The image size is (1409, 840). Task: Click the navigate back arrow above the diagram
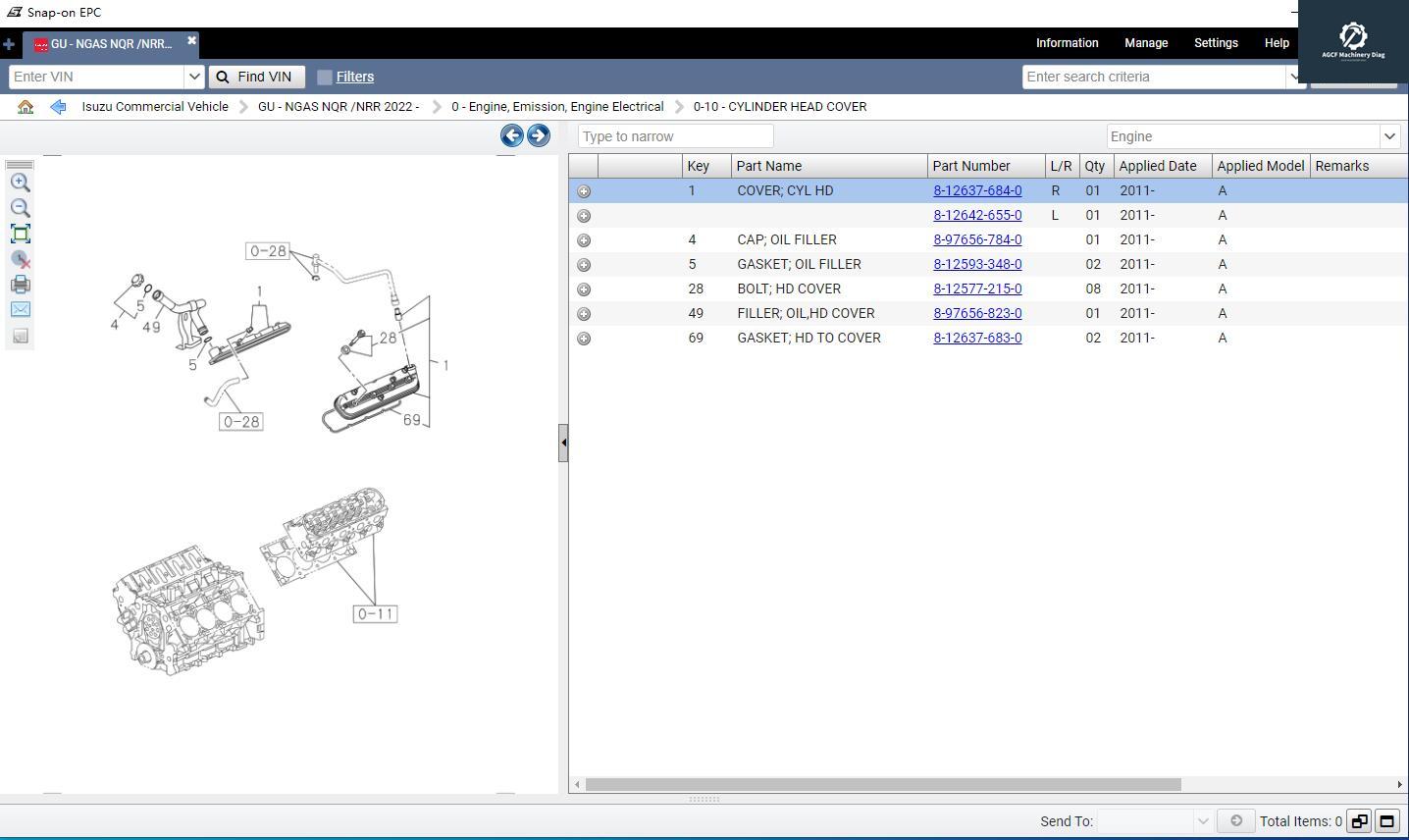(x=511, y=135)
